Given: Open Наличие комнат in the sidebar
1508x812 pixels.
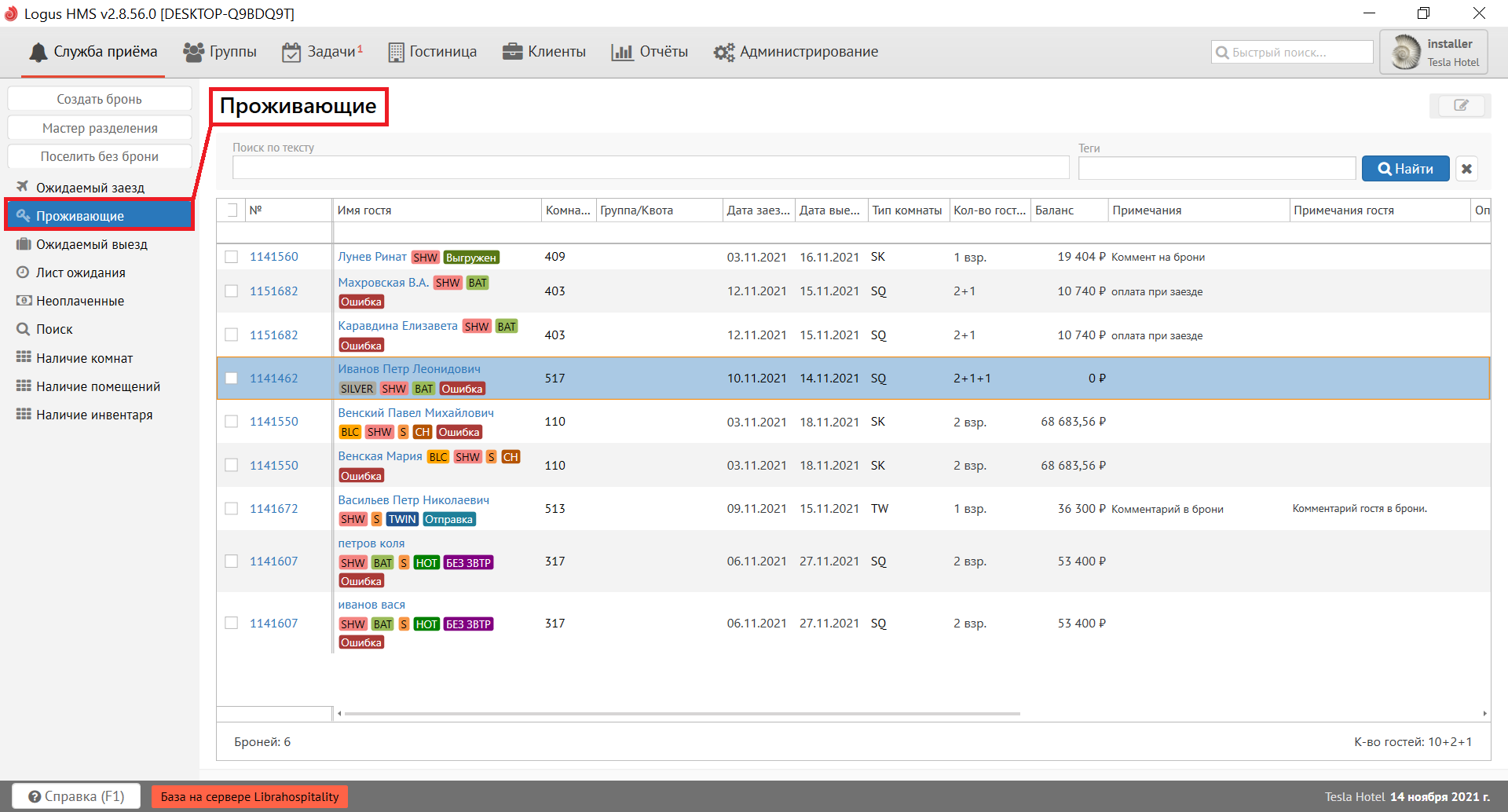Looking at the screenshot, I should coord(84,358).
